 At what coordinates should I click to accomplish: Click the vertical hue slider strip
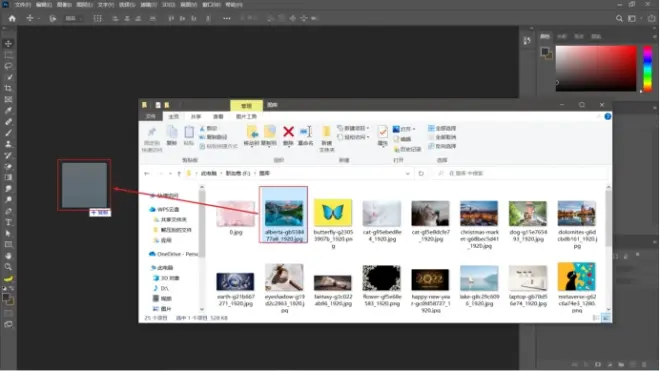pyautogui.click(x=648, y=68)
